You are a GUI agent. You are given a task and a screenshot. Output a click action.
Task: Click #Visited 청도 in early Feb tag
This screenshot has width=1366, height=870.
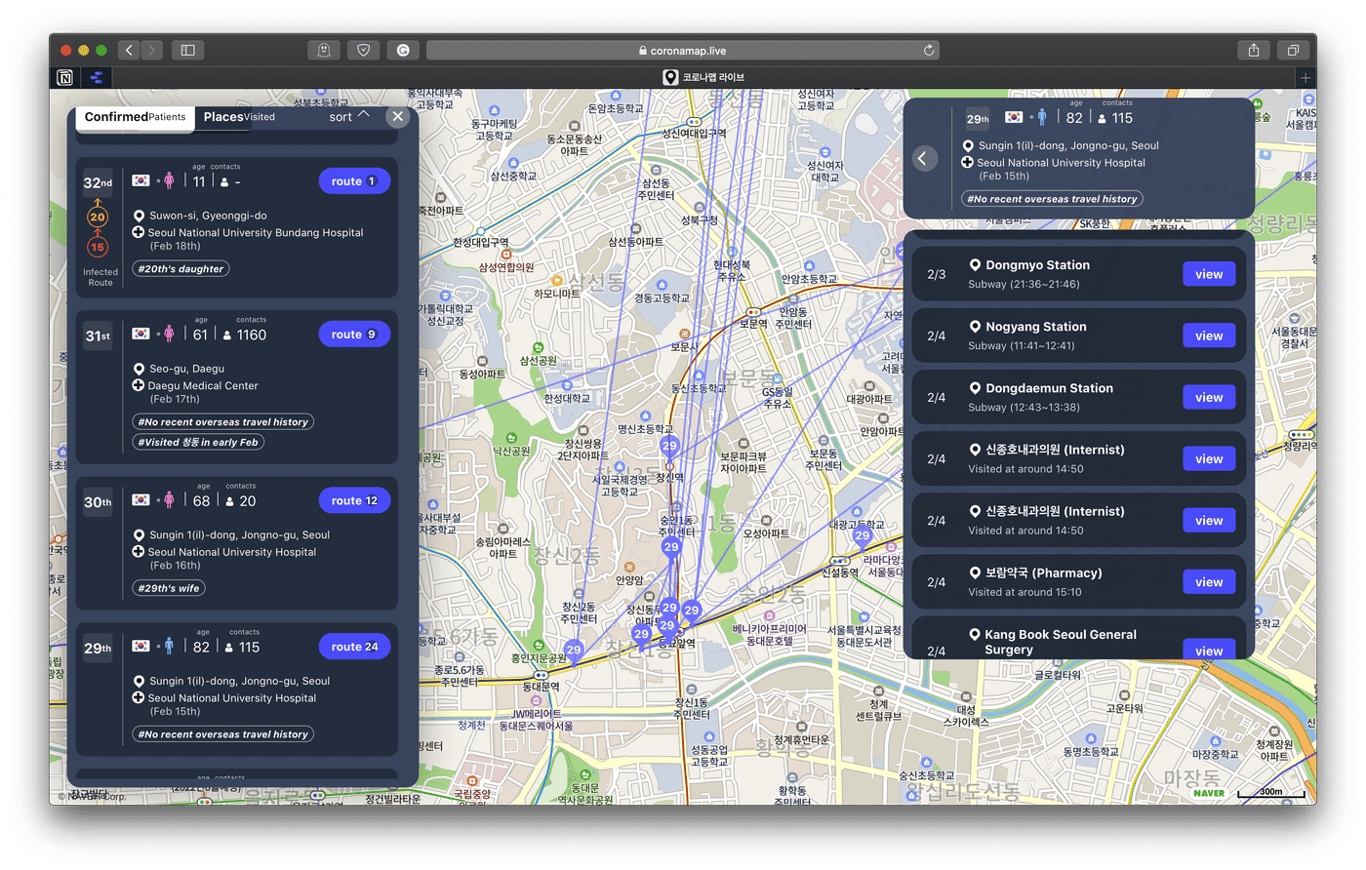pos(198,442)
